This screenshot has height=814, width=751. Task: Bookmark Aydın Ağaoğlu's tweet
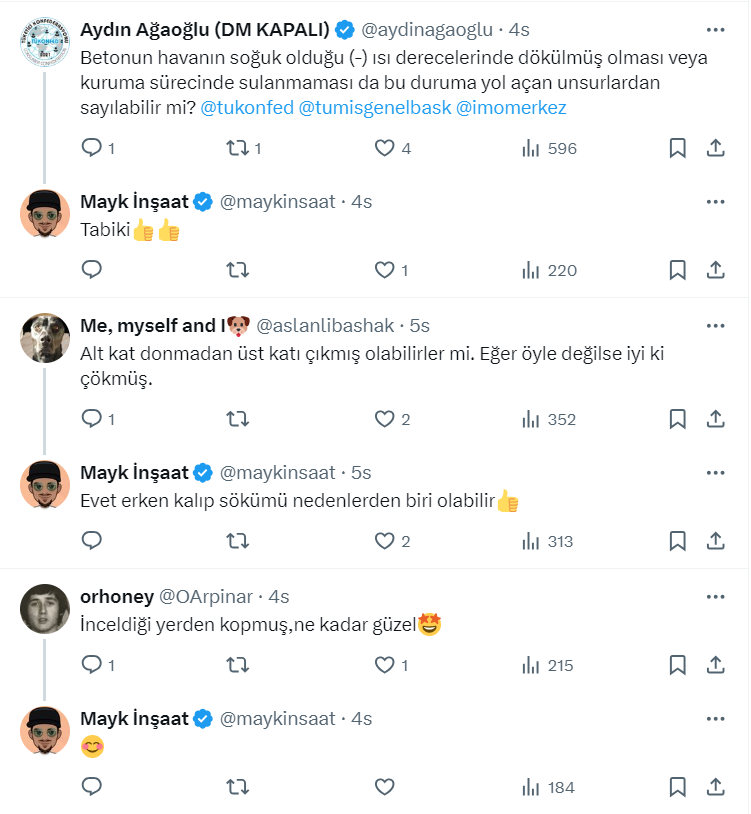[677, 148]
